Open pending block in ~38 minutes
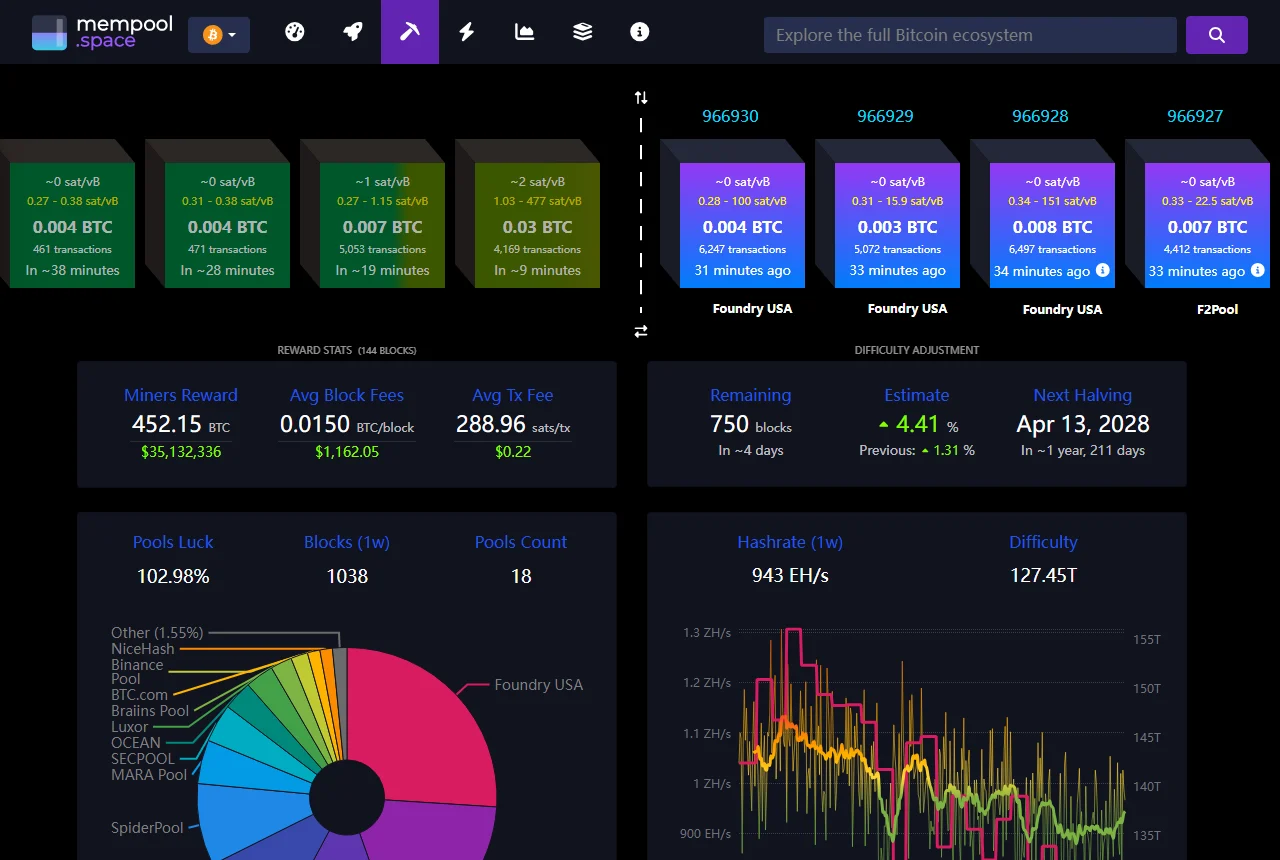Image resolution: width=1280 pixels, height=860 pixels. pos(72,226)
